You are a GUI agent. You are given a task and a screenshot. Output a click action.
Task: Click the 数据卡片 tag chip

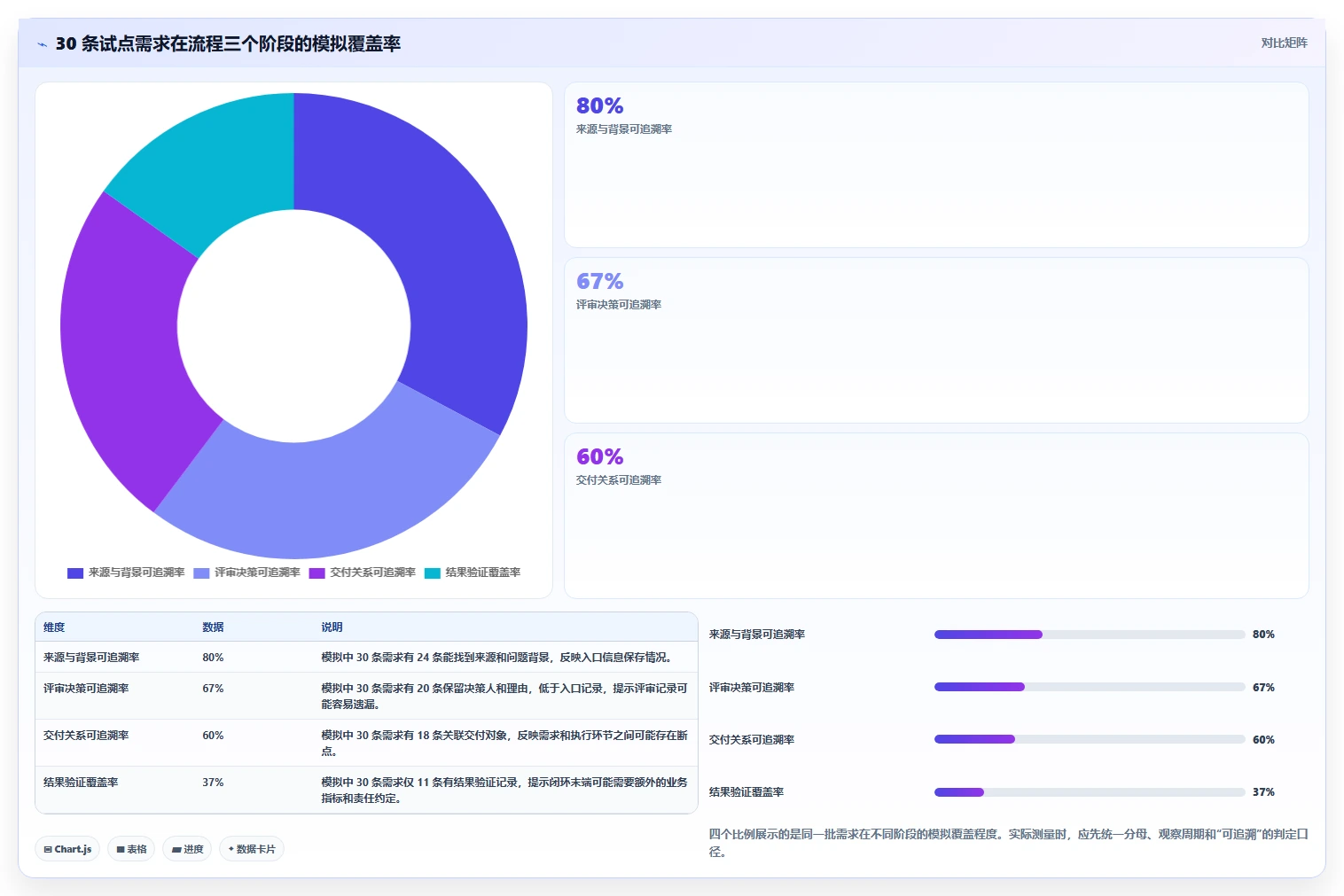click(x=252, y=849)
